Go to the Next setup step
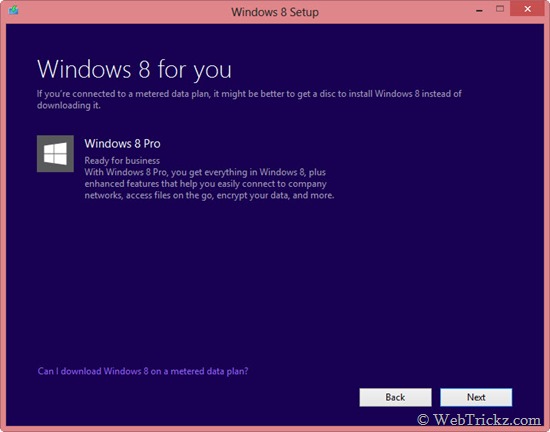The height and width of the screenshot is (432, 550). coord(476,397)
